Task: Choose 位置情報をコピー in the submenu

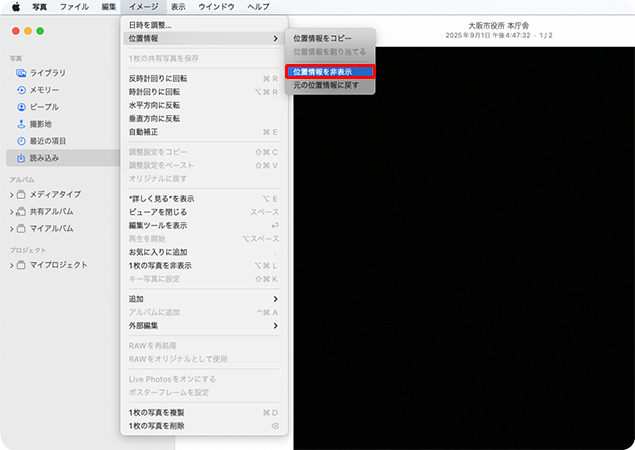Action: 330,38
